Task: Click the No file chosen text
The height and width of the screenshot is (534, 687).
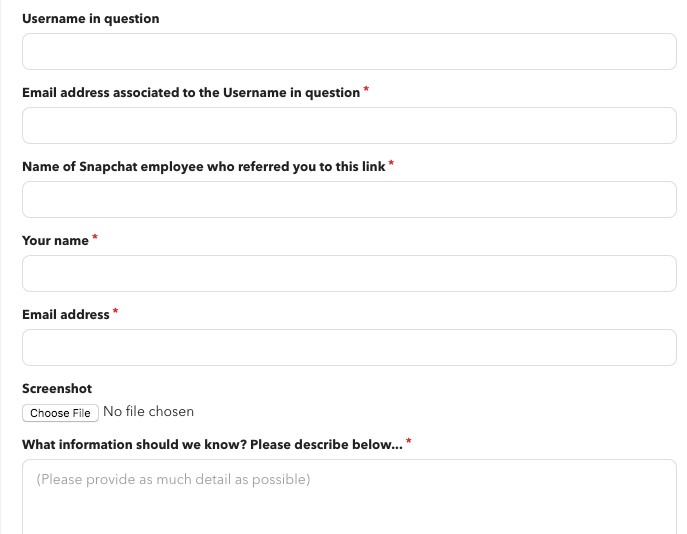Action: pos(149,411)
